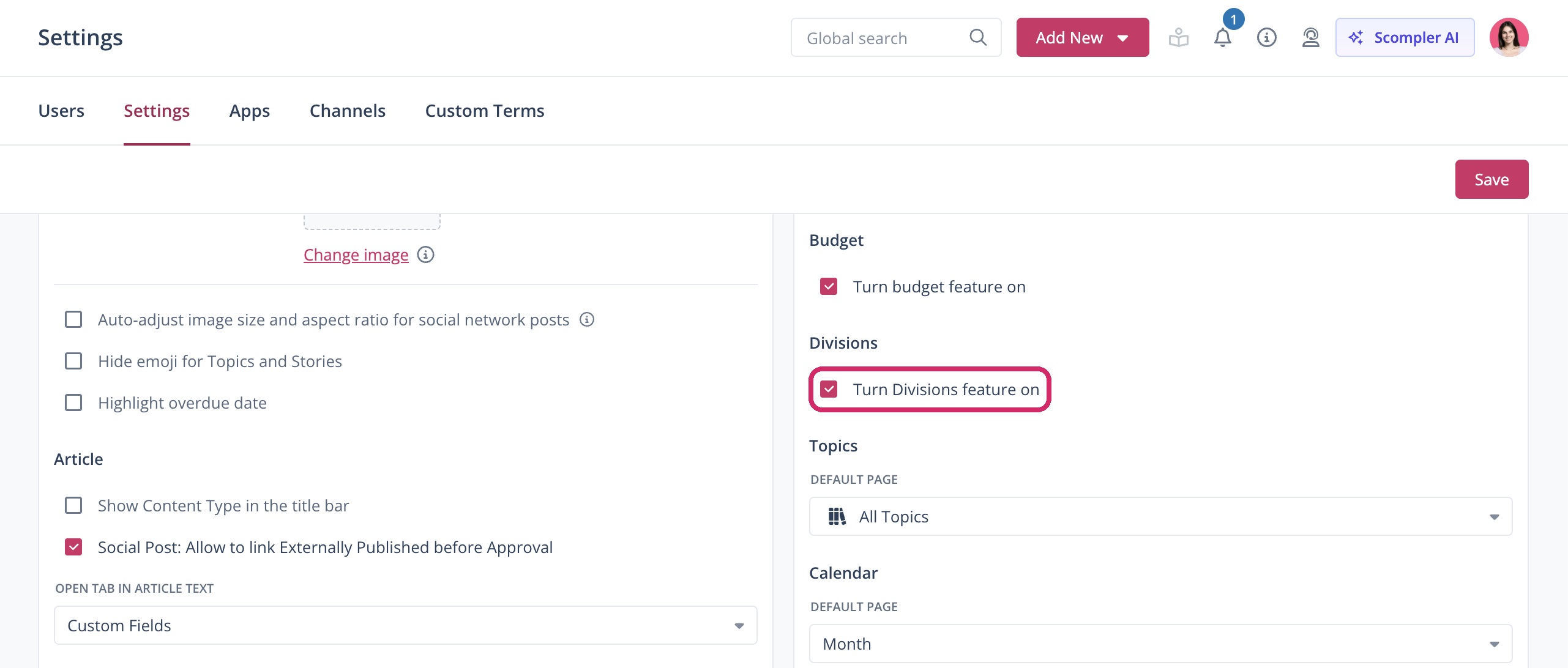Click the Change image link
Image resolution: width=1568 pixels, height=668 pixels.
click(356, 254)
